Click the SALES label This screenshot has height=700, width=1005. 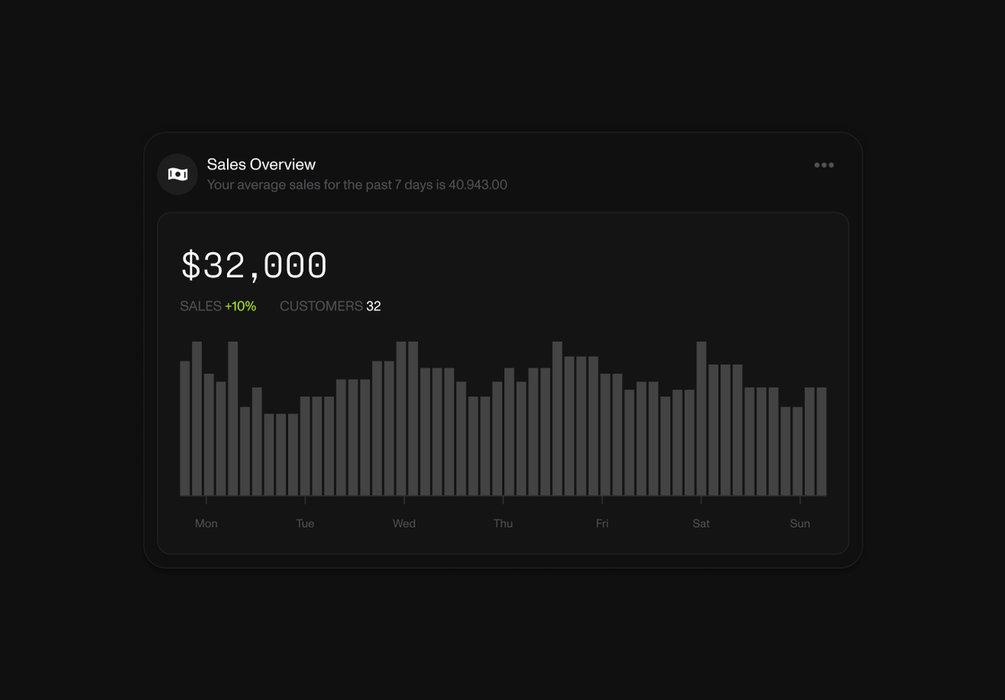[200, 306]
